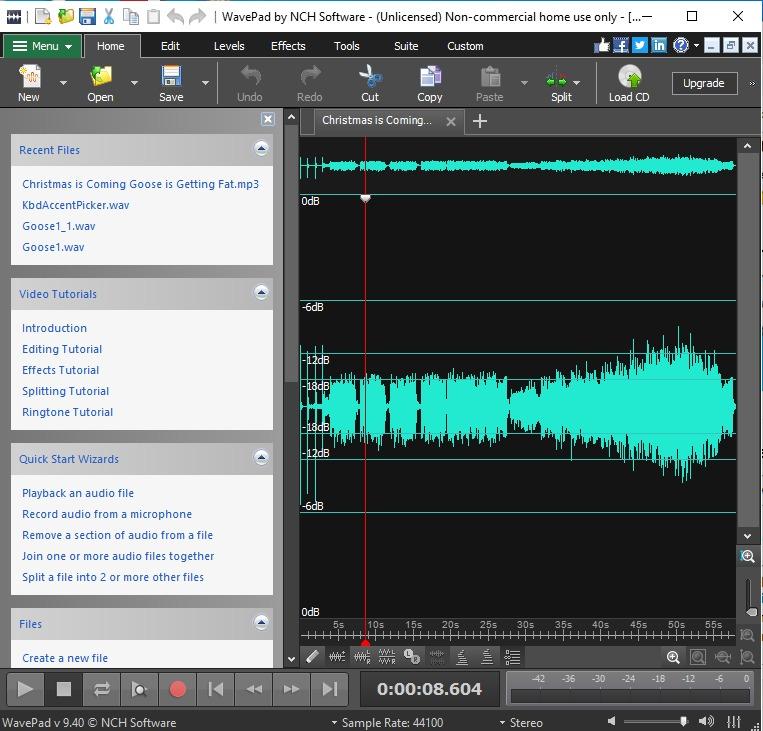
Task: Click the zoom to selection icon at the end of the bottom zoom row
Action: (x=747, y=657)
